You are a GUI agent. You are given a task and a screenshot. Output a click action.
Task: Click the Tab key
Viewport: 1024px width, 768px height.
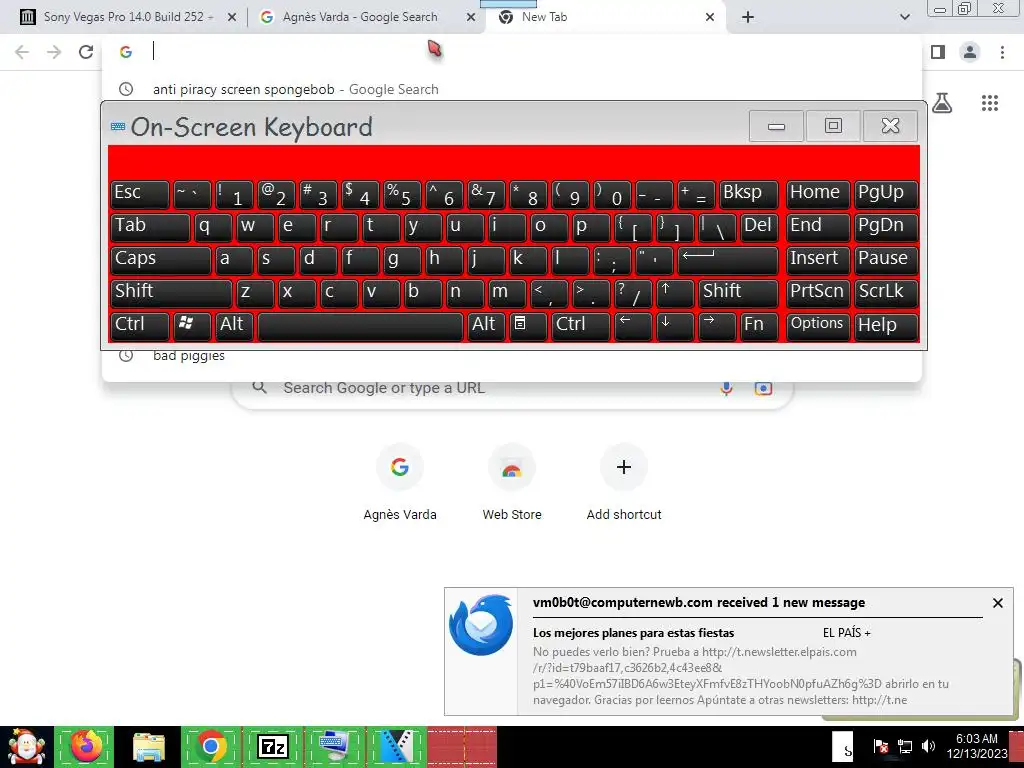point(150,228)
